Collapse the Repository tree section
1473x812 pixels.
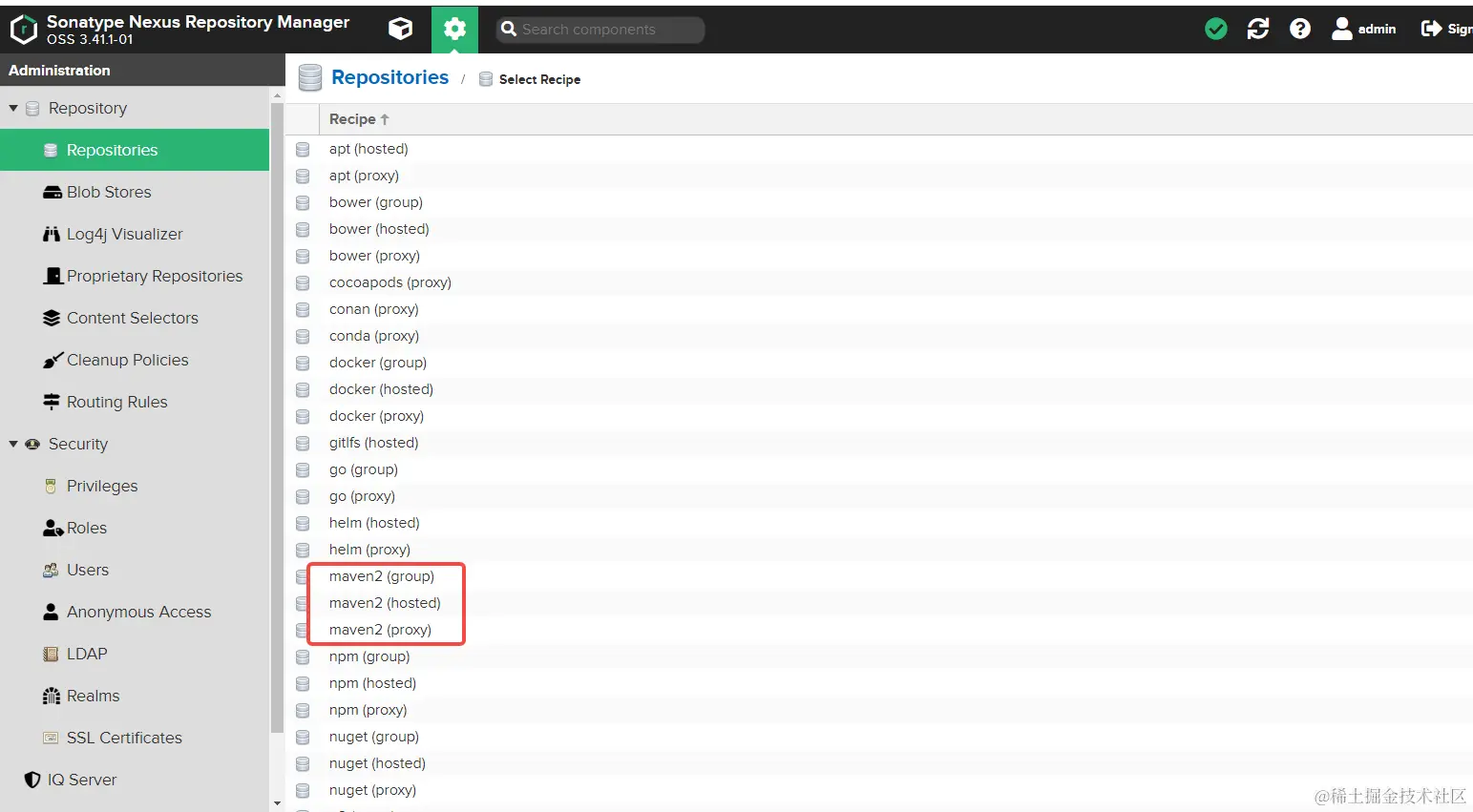pos(13,108)
